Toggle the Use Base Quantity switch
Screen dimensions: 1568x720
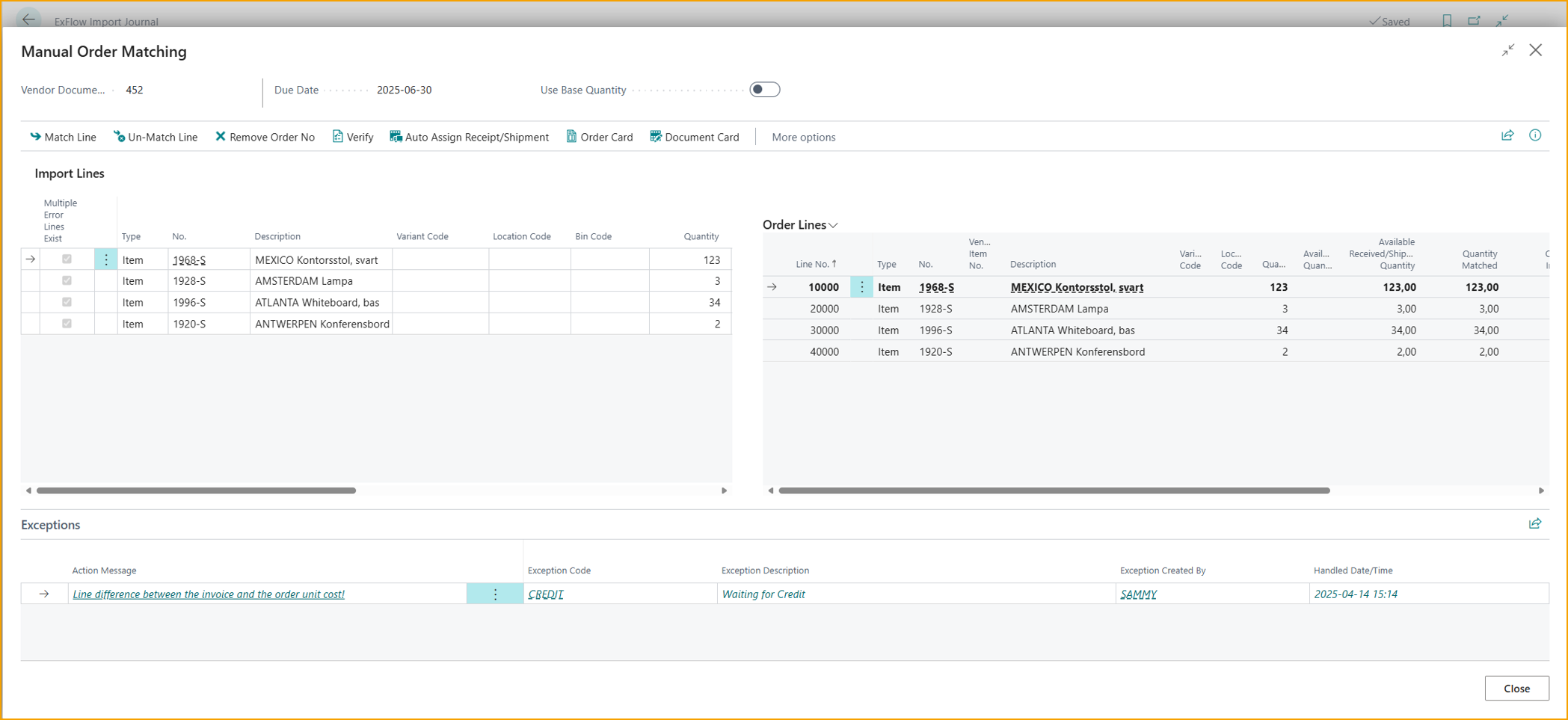point(764,90)
